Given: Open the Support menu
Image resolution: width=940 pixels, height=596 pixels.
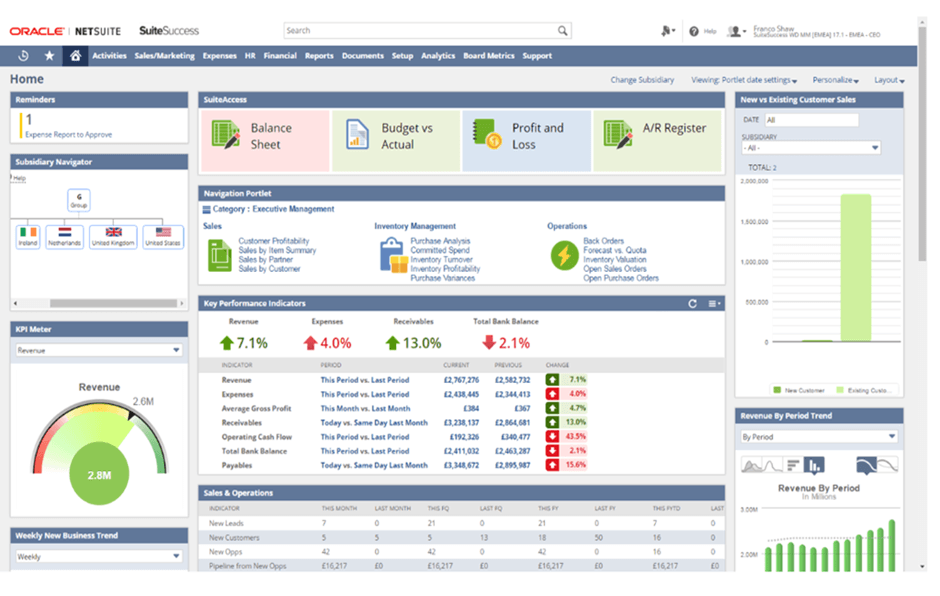Looking at the screenshot, I should click(x=537, y=56).
